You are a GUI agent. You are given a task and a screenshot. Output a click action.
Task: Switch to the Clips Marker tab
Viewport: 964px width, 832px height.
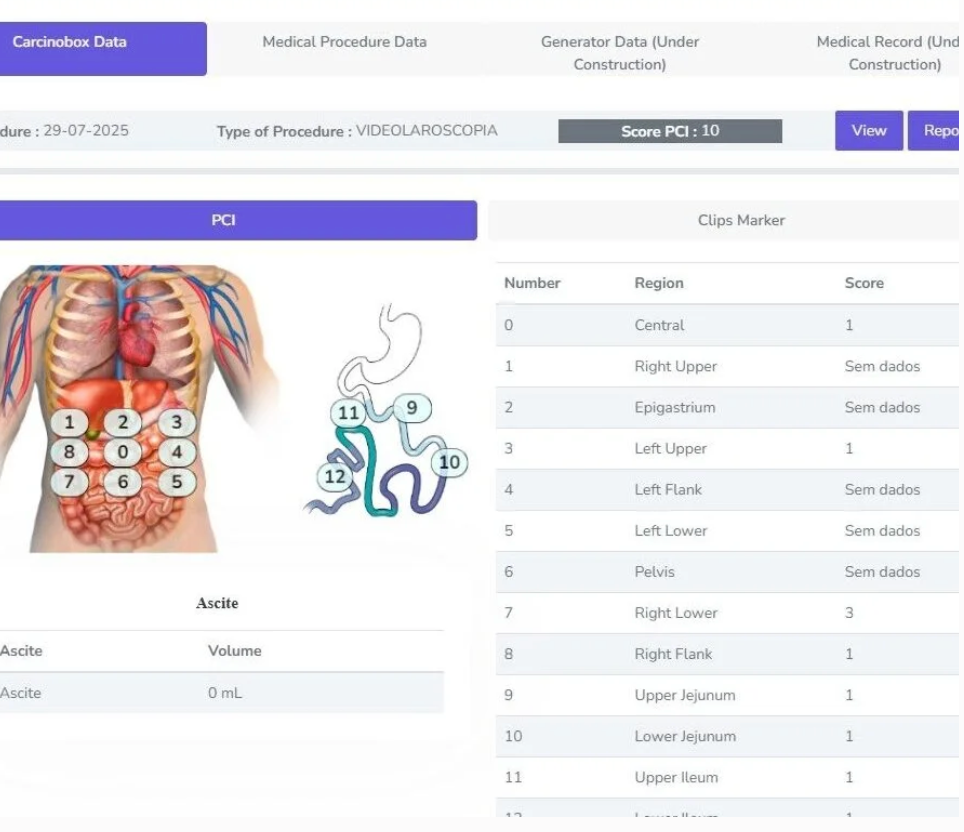point(741,220)
